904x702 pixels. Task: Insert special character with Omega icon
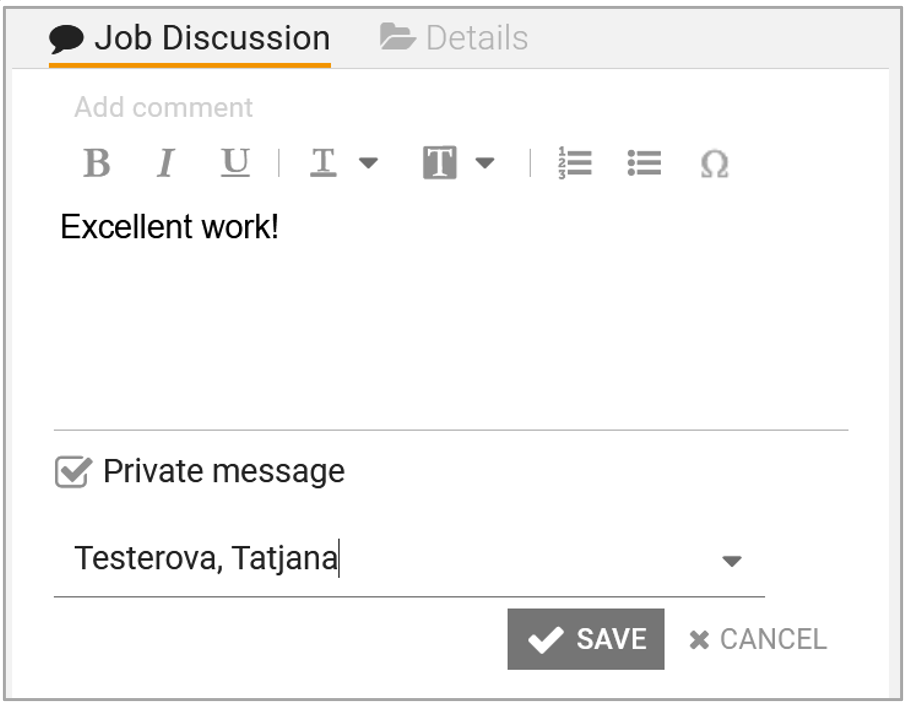coord(714,164)
